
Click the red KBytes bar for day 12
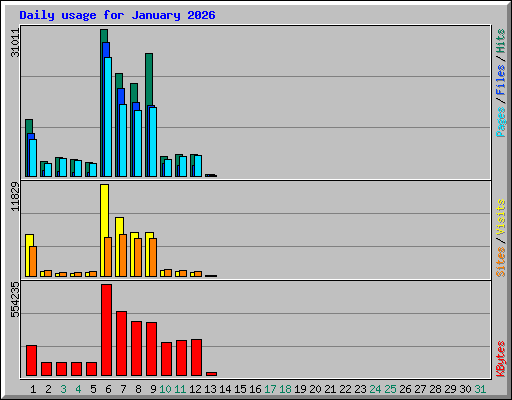197,357
